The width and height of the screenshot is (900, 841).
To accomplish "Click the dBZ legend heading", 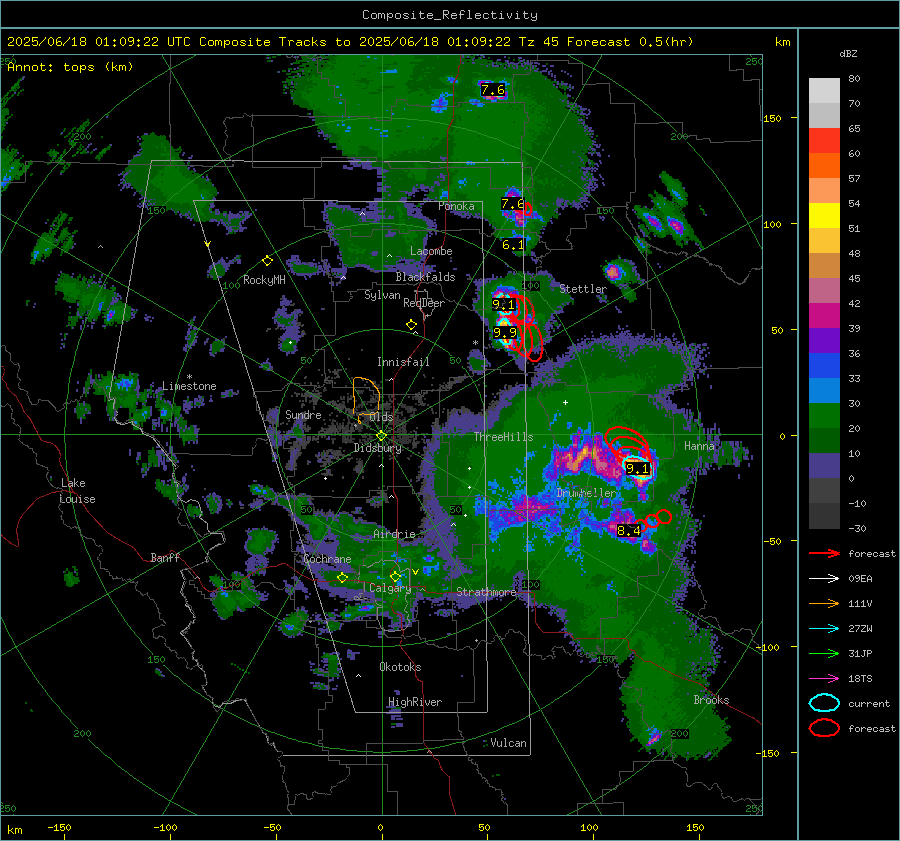I will (848, 54).
